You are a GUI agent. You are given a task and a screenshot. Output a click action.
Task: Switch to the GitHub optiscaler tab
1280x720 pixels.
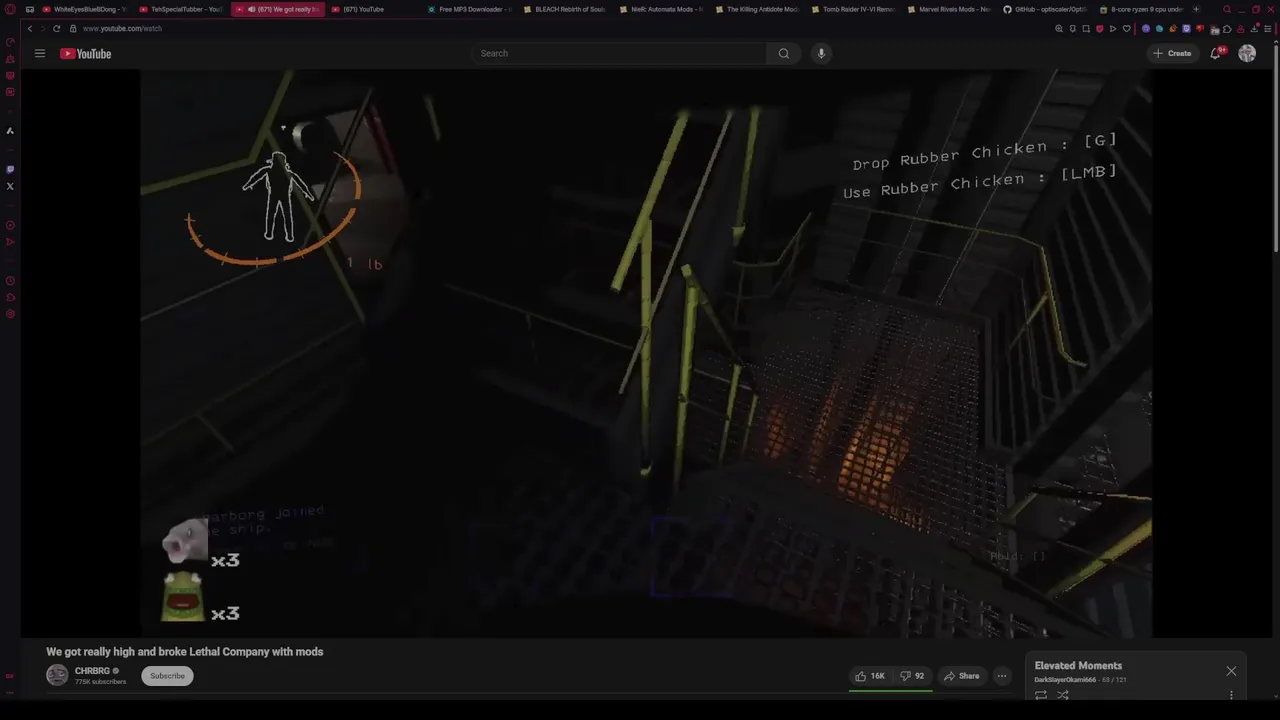point(1044,9)
